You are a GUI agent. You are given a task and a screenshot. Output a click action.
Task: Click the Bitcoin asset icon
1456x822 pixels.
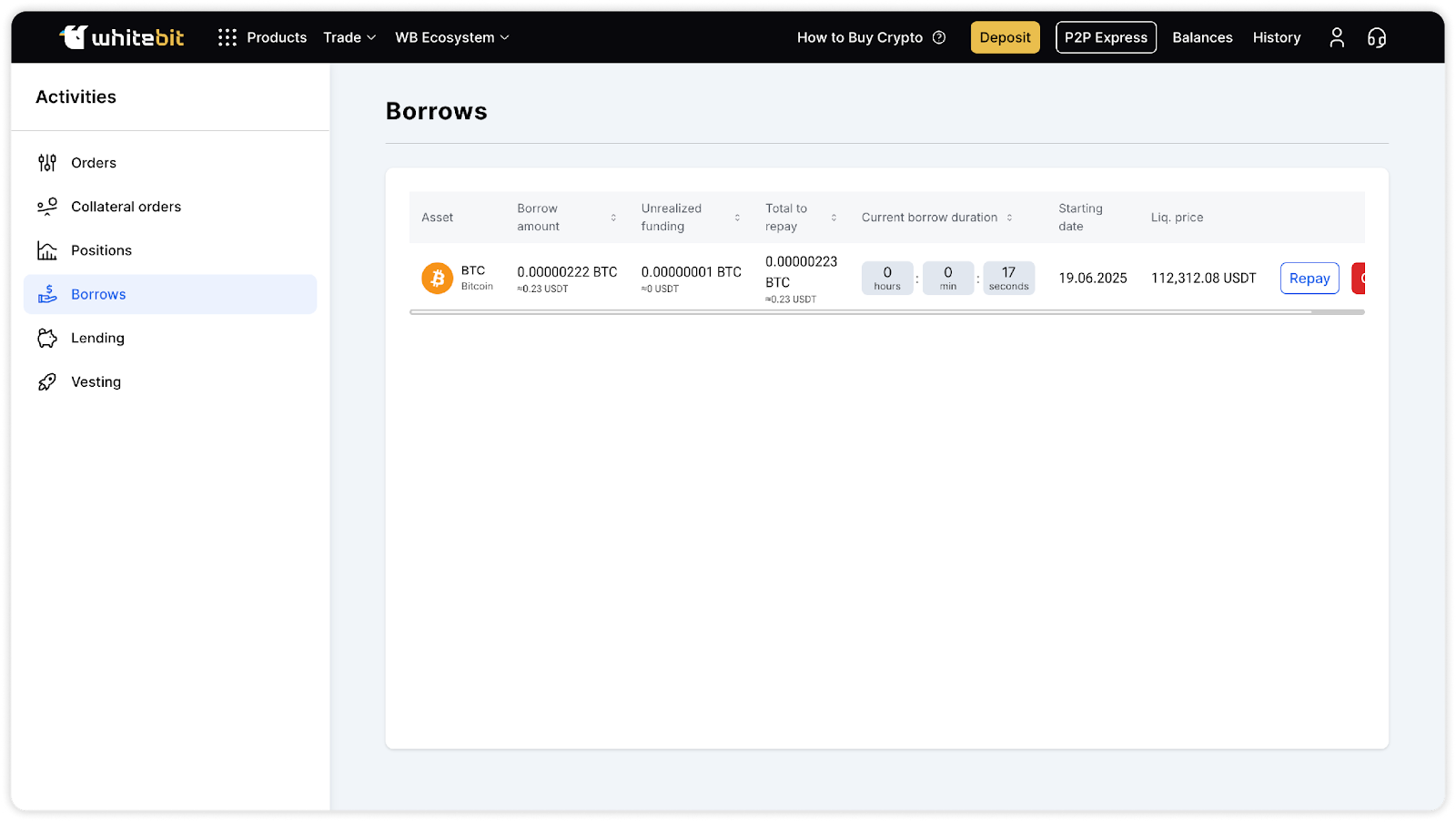(437, 278)
